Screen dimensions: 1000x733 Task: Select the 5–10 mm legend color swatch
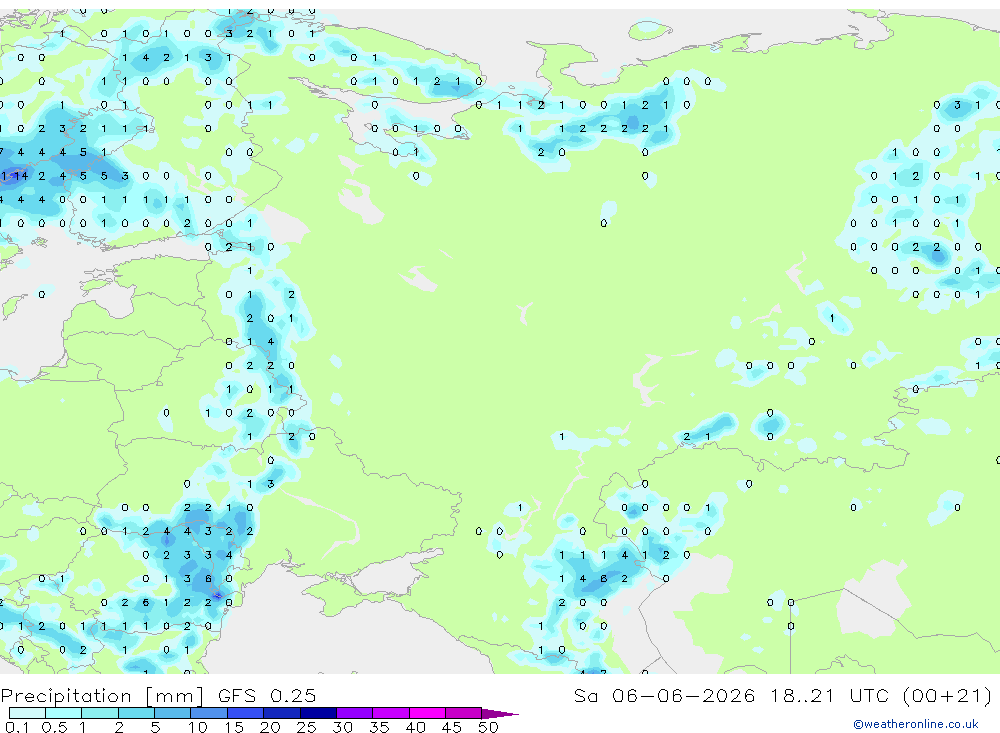pyautogui.click(x=173, y=713)
